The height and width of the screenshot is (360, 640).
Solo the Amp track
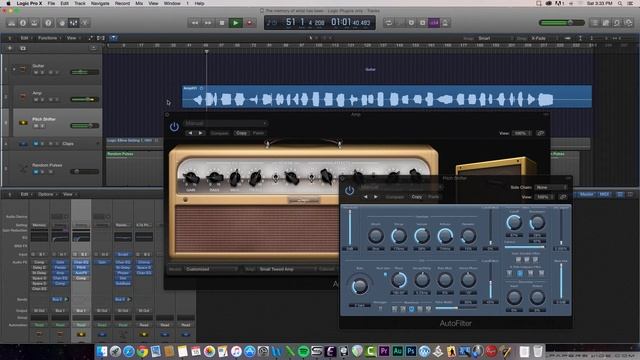(42, 99)
